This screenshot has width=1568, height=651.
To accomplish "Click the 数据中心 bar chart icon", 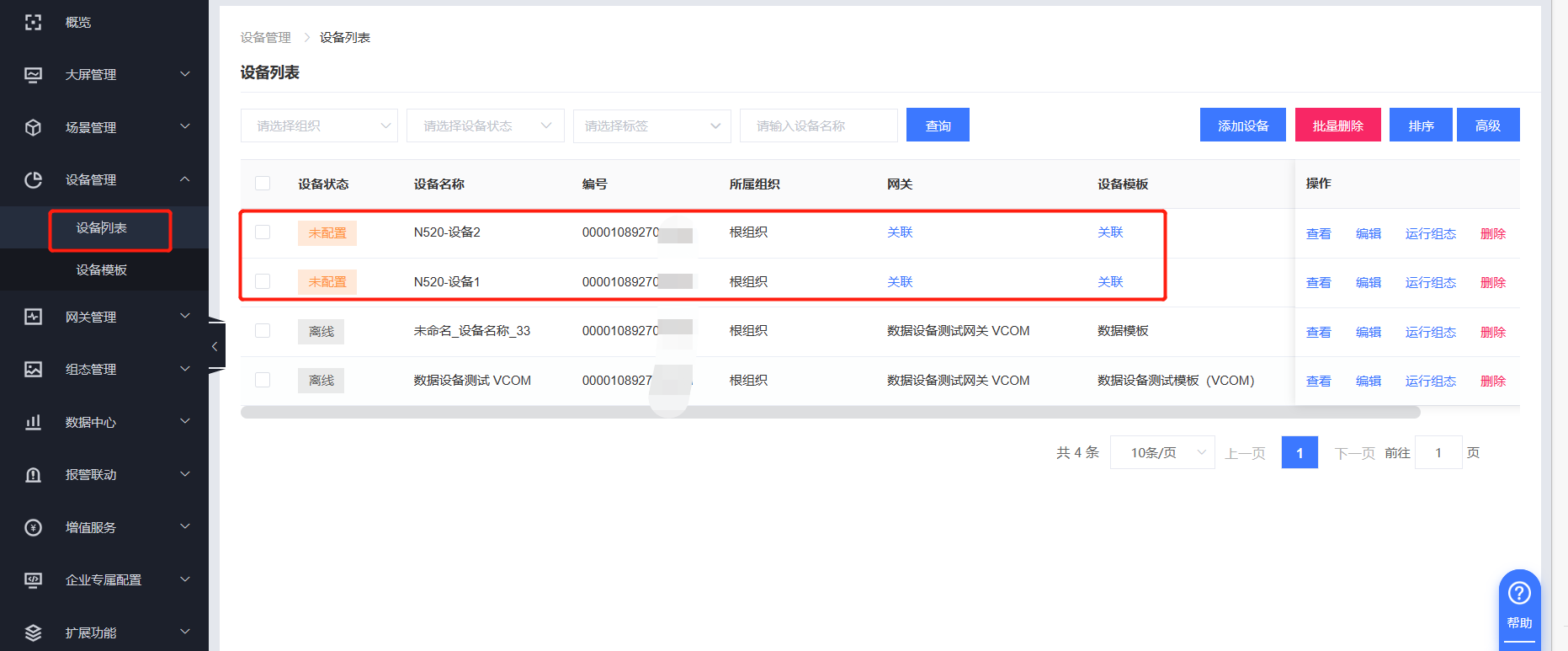I will coord(33,422).
